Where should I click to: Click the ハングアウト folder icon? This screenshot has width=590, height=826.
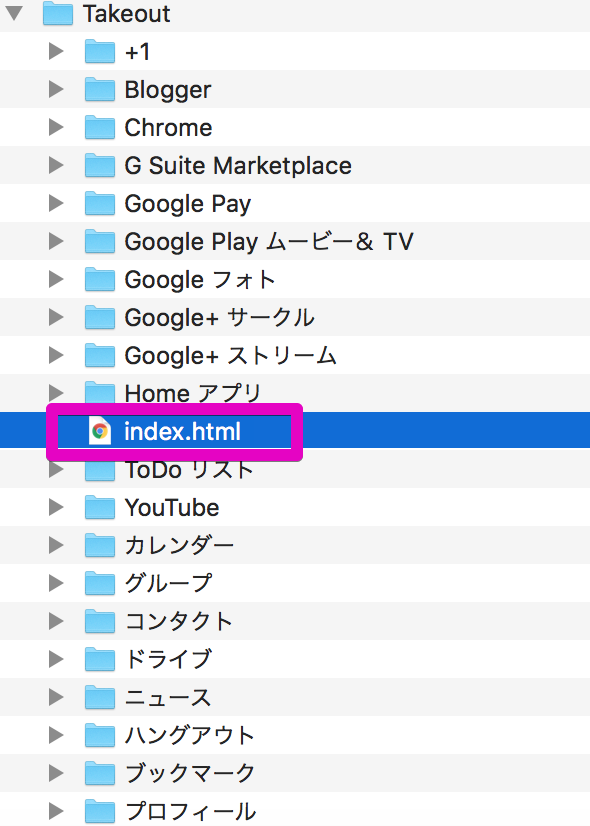[100, 734]
